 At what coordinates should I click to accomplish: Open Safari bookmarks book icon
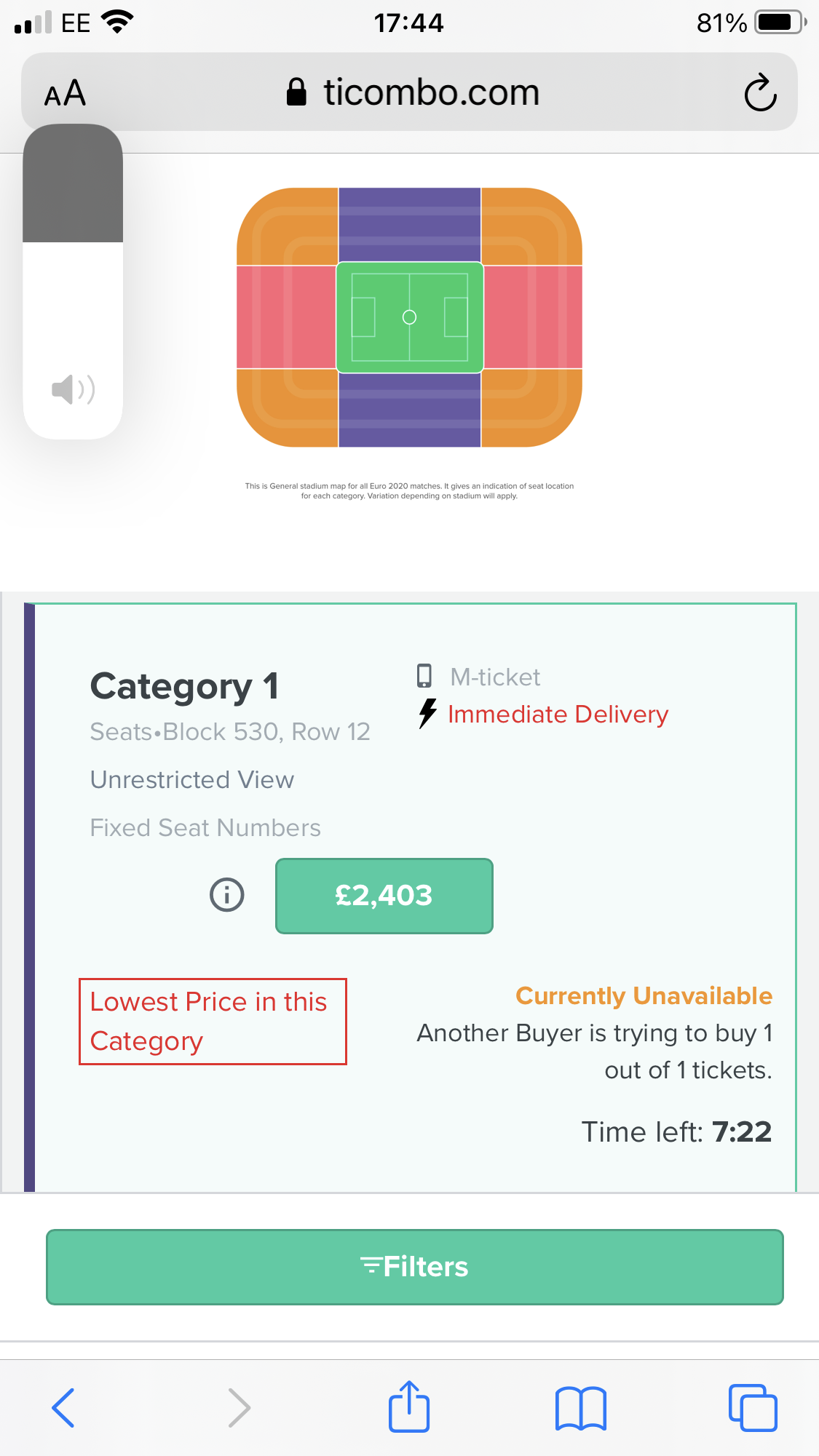coord(580,1407)
